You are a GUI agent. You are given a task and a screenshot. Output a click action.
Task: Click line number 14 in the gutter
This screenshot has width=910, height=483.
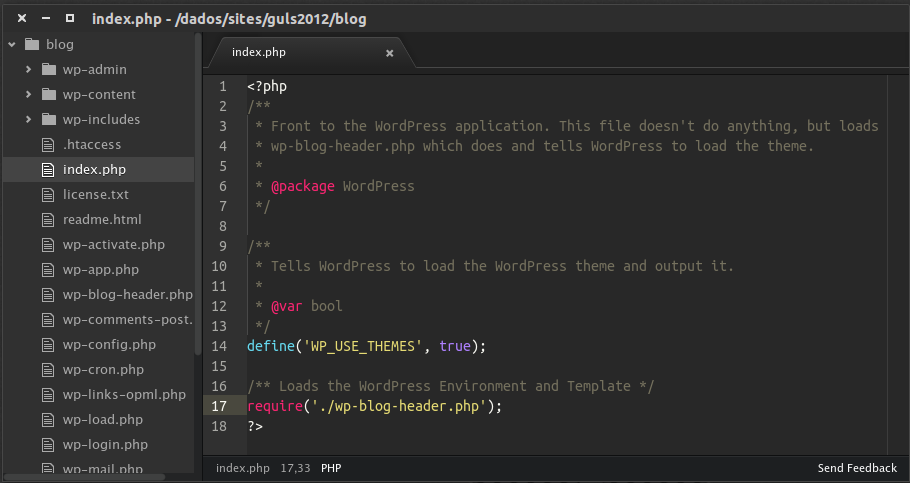click(x=219, y=347)
